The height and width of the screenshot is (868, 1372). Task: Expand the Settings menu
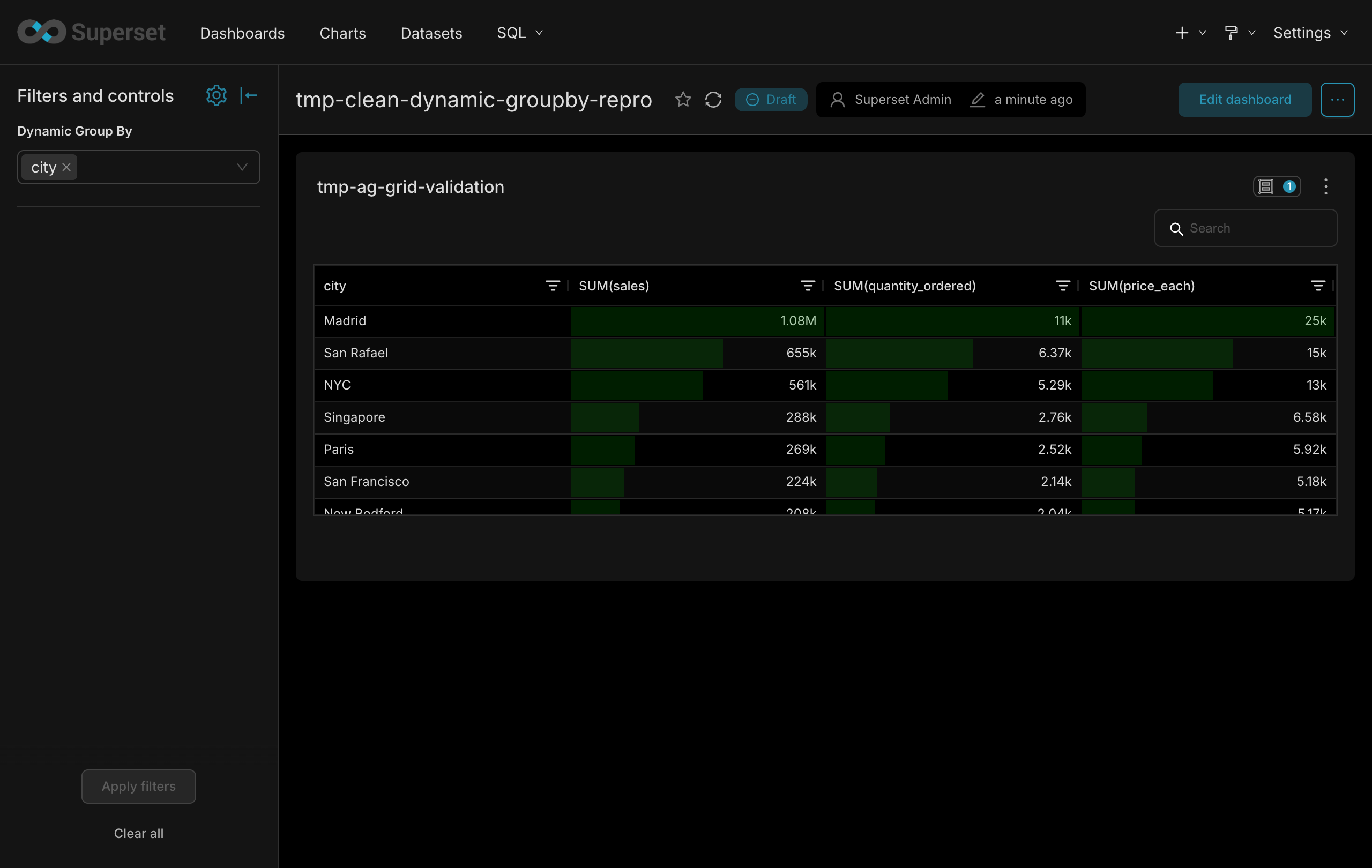[1310, 33]
